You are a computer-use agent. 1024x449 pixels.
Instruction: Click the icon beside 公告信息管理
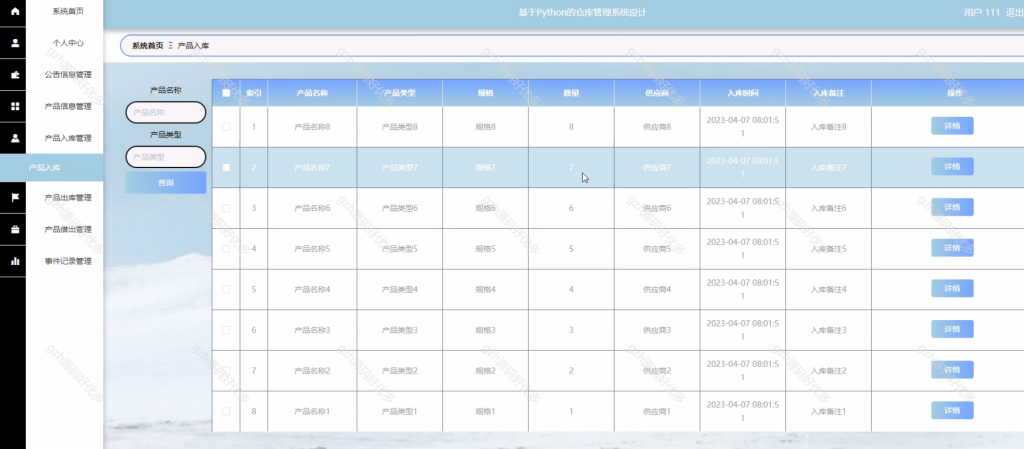15,74
